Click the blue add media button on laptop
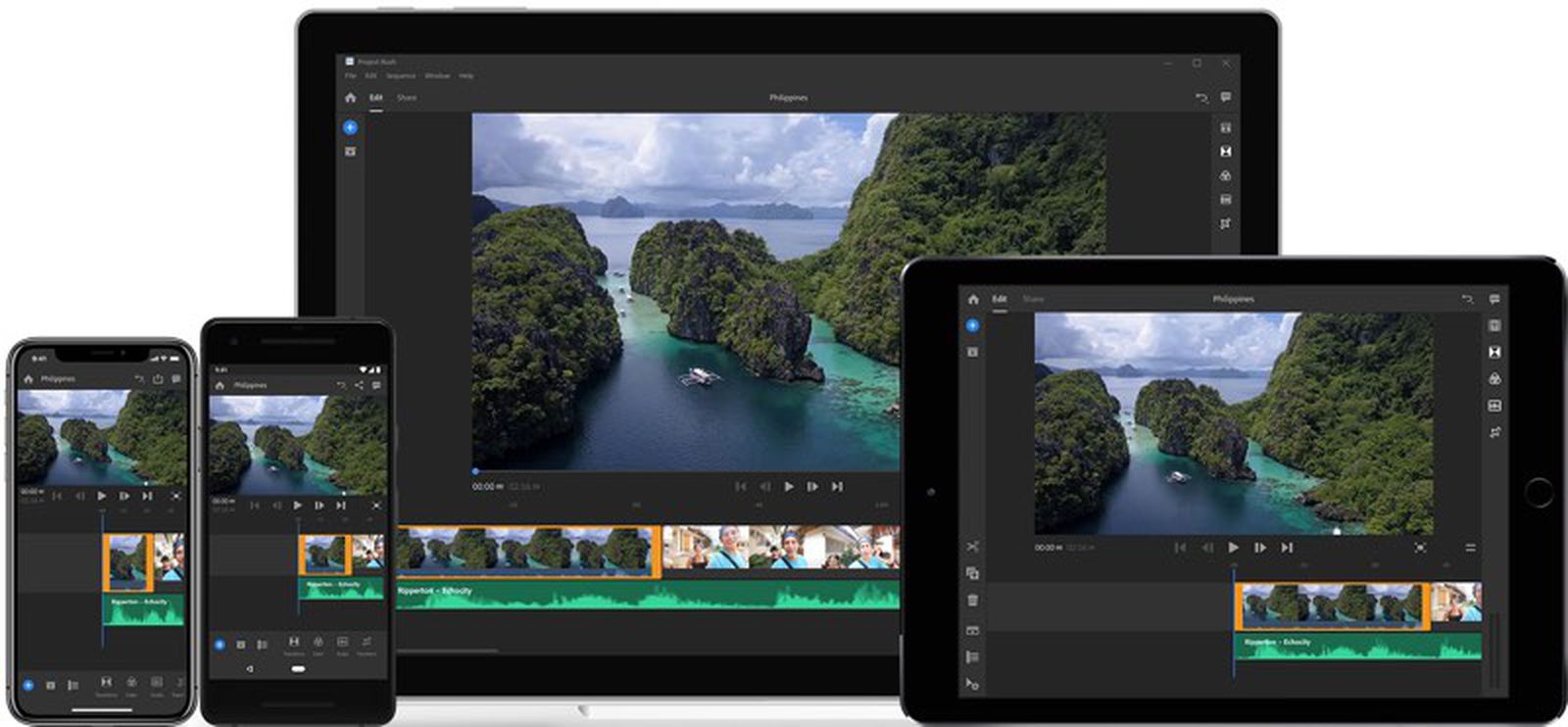This screenshot has width=1568, height=727. (350, 127)
